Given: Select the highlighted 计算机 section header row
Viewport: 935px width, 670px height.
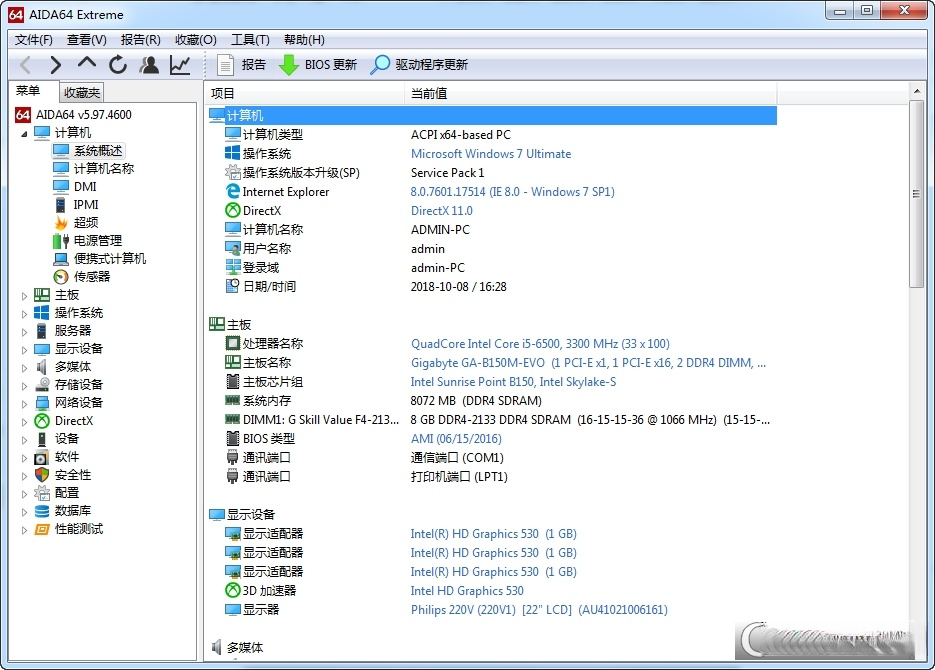Looking at the screenshot, I should pyautogui.click(x=492, y=116).
